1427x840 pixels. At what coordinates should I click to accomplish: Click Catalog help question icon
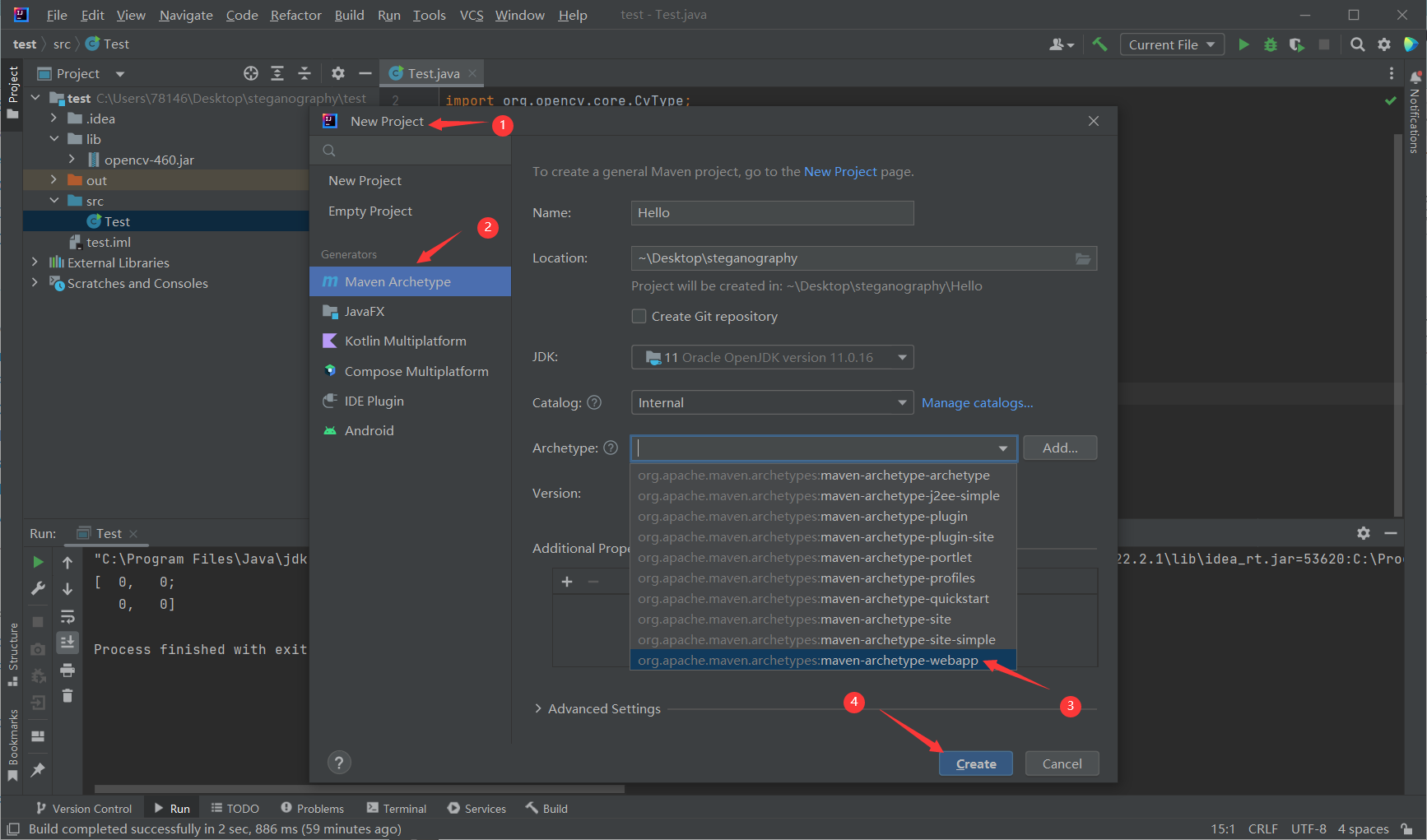[594, 402]
